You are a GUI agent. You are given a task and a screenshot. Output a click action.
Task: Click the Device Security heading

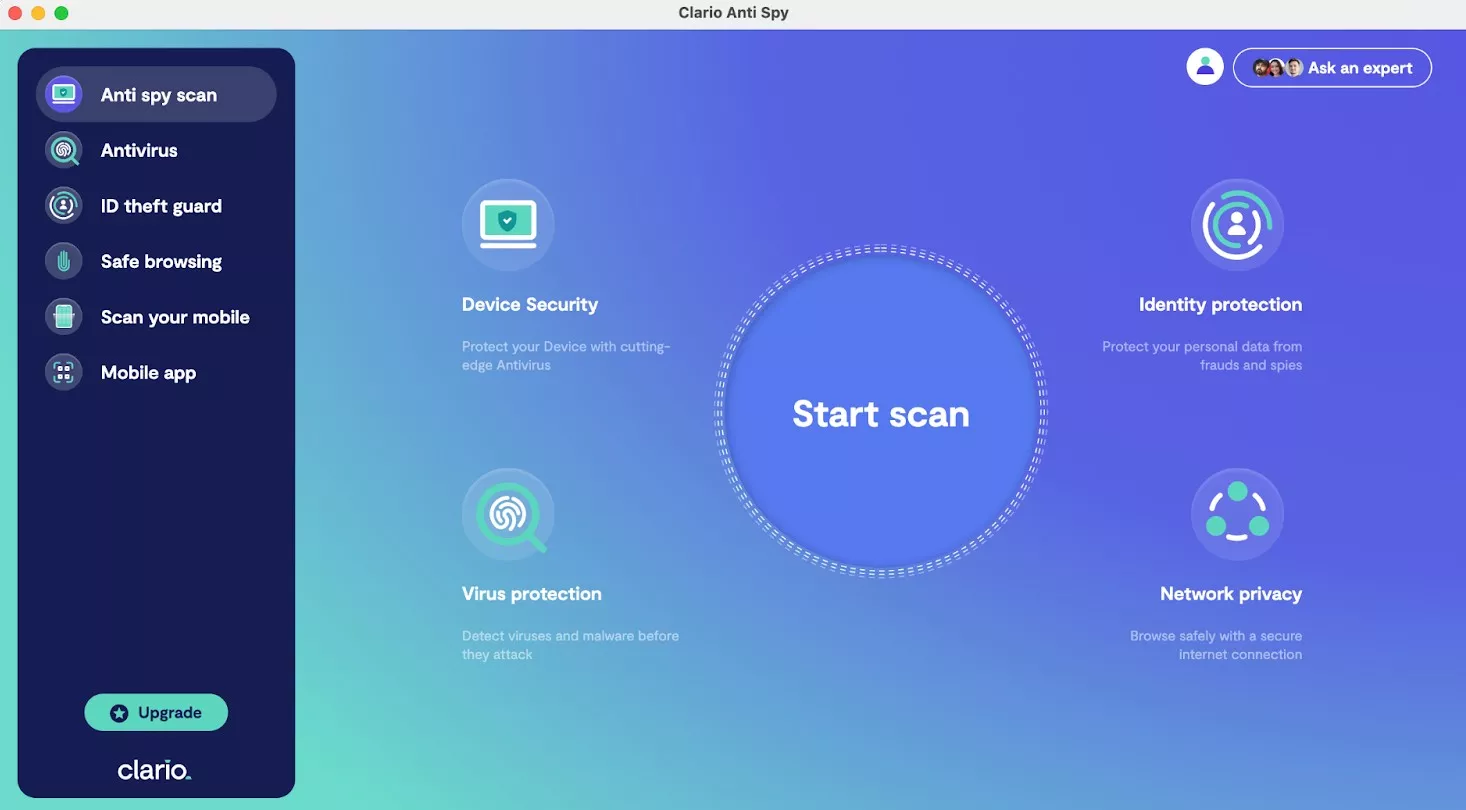[x=530, y=304]
